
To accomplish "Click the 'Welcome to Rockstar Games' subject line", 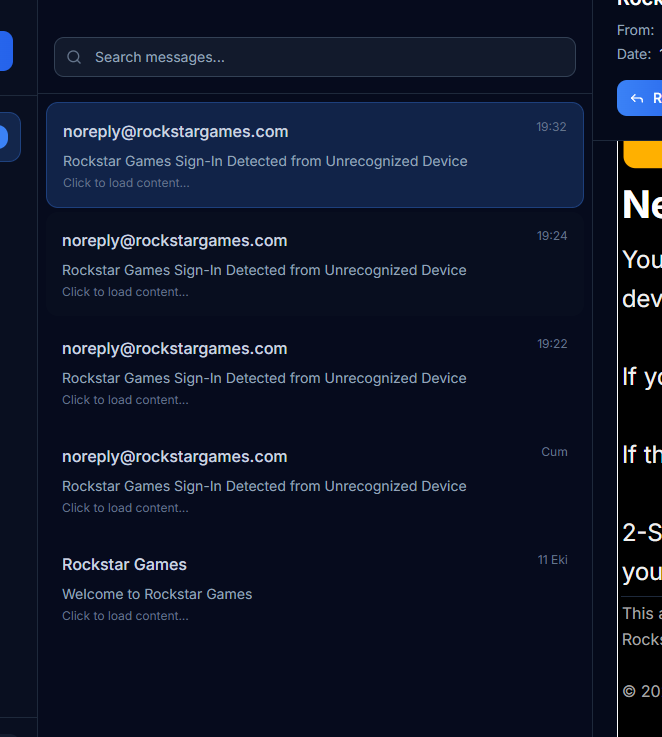I will (157, 594).
